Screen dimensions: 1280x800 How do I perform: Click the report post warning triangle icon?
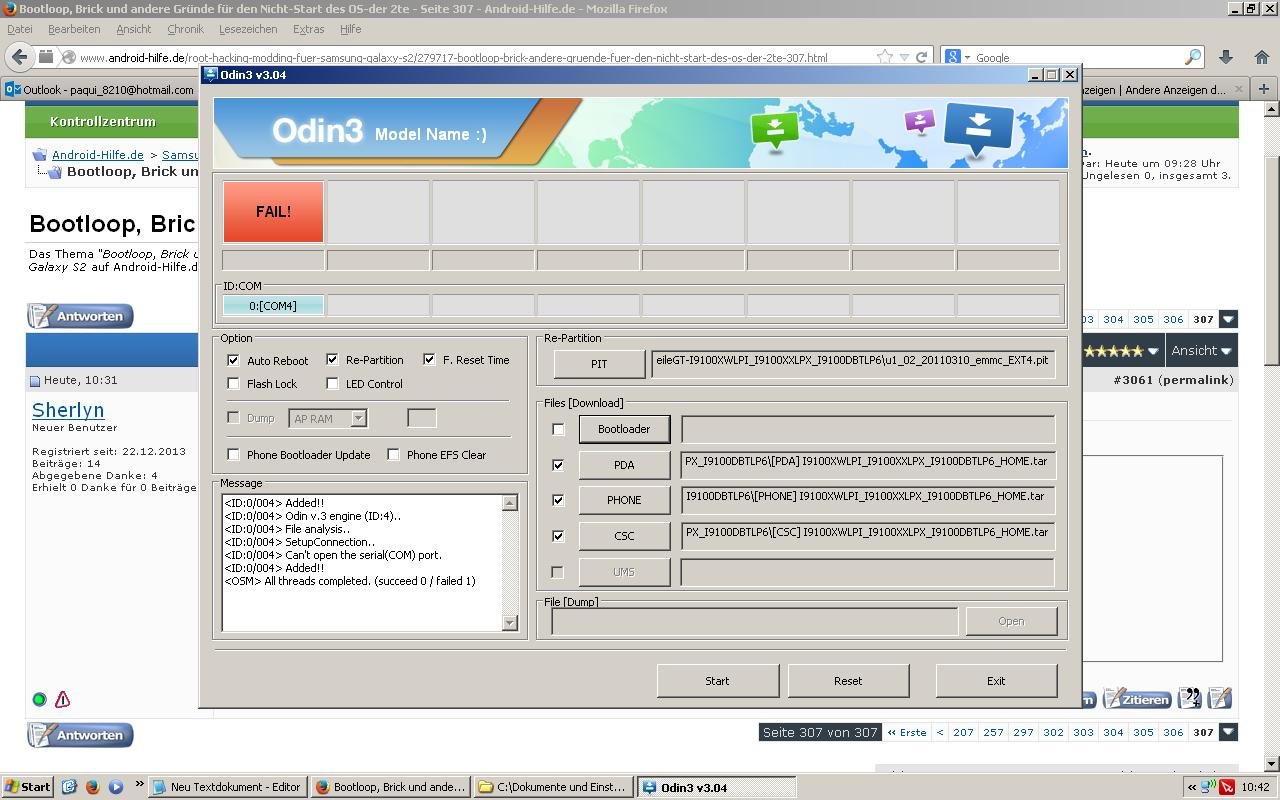click(62, 699)
